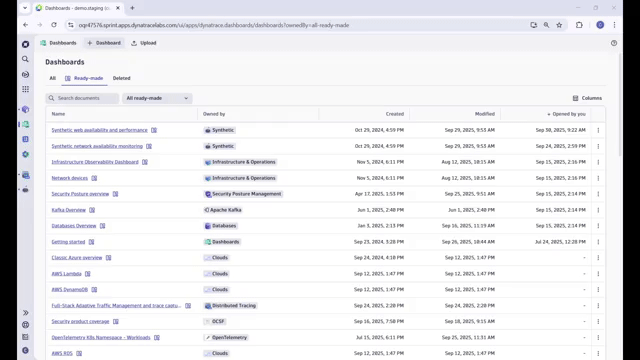The height and width of the screenshot is (360, 640).
Task: Reload the page in browser
Action: click(54, 25)
